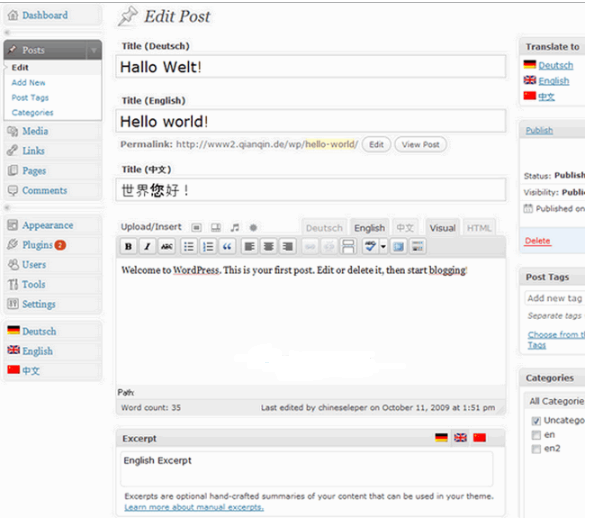Screen dimensions: 595x519
Task: Click the Title (中文) input field
Action: (x=310, y=190)
